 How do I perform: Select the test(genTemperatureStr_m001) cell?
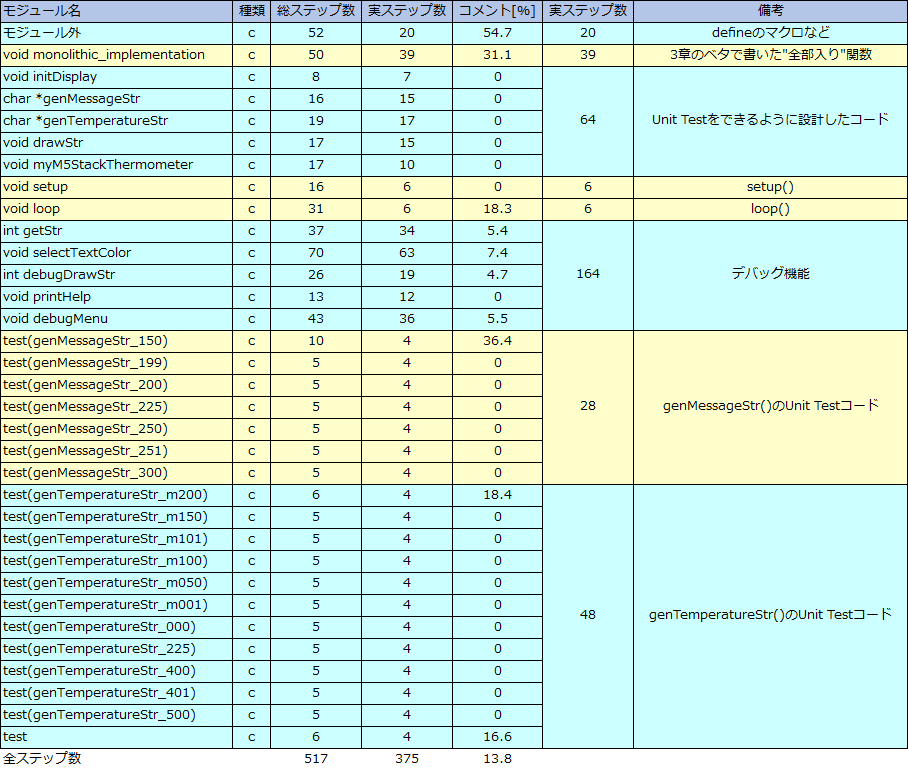tap(116, 605)
